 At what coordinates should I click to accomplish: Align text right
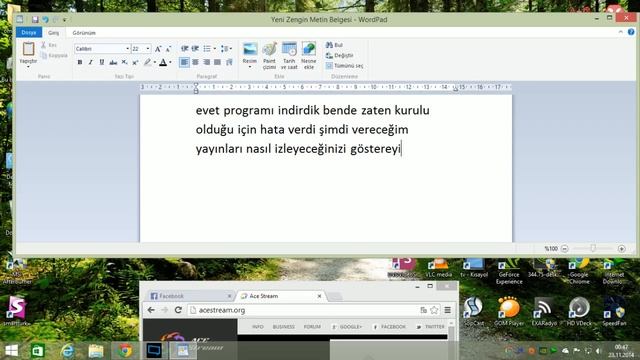pyautogui.click(x=207, y=62)
